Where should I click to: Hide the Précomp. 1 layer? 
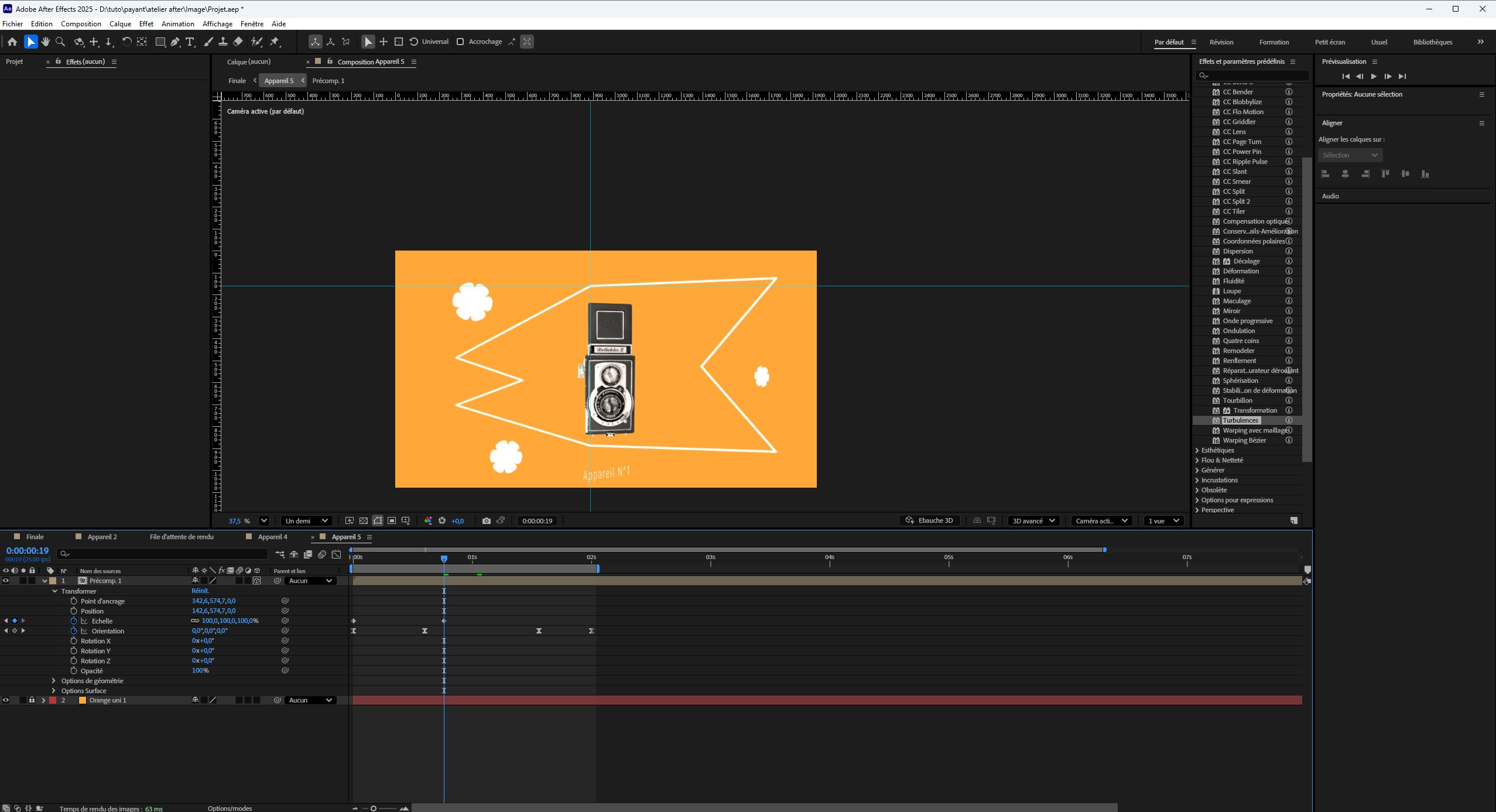[6, 581]
